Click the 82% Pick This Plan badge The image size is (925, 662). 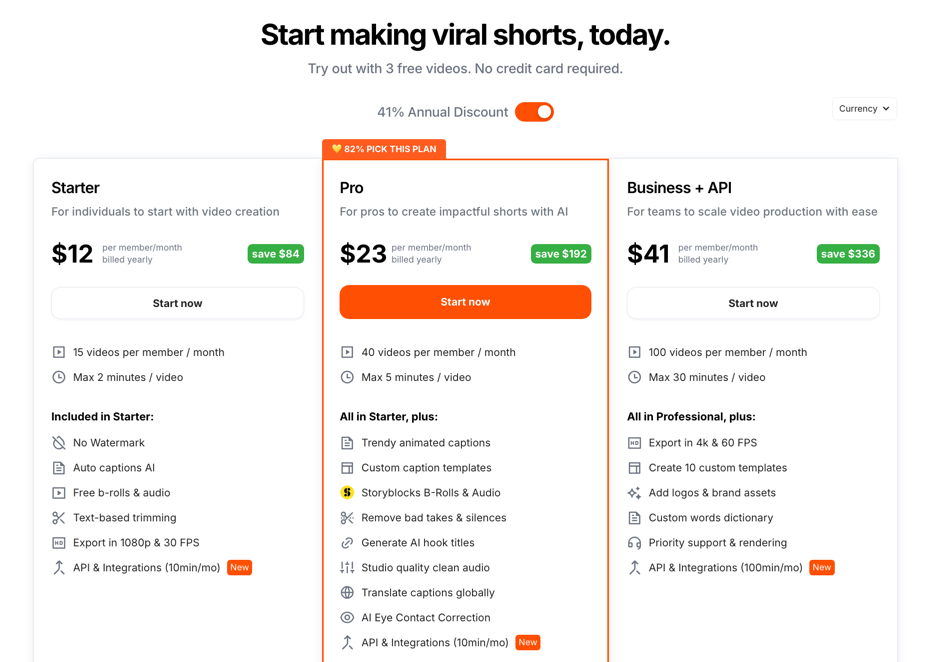point(384,149)
